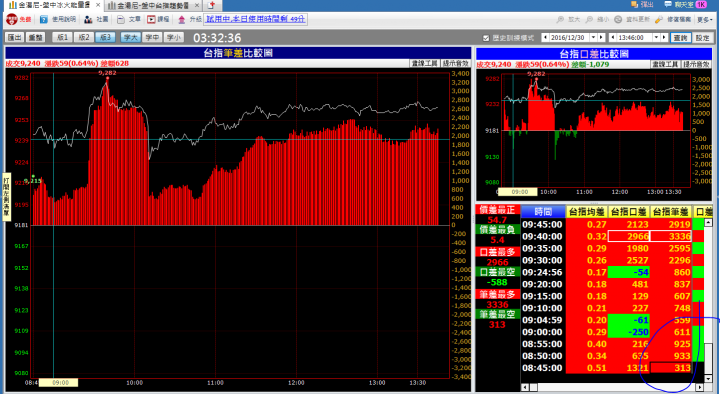Click the date field 2016/12/30

pos(569,38)
